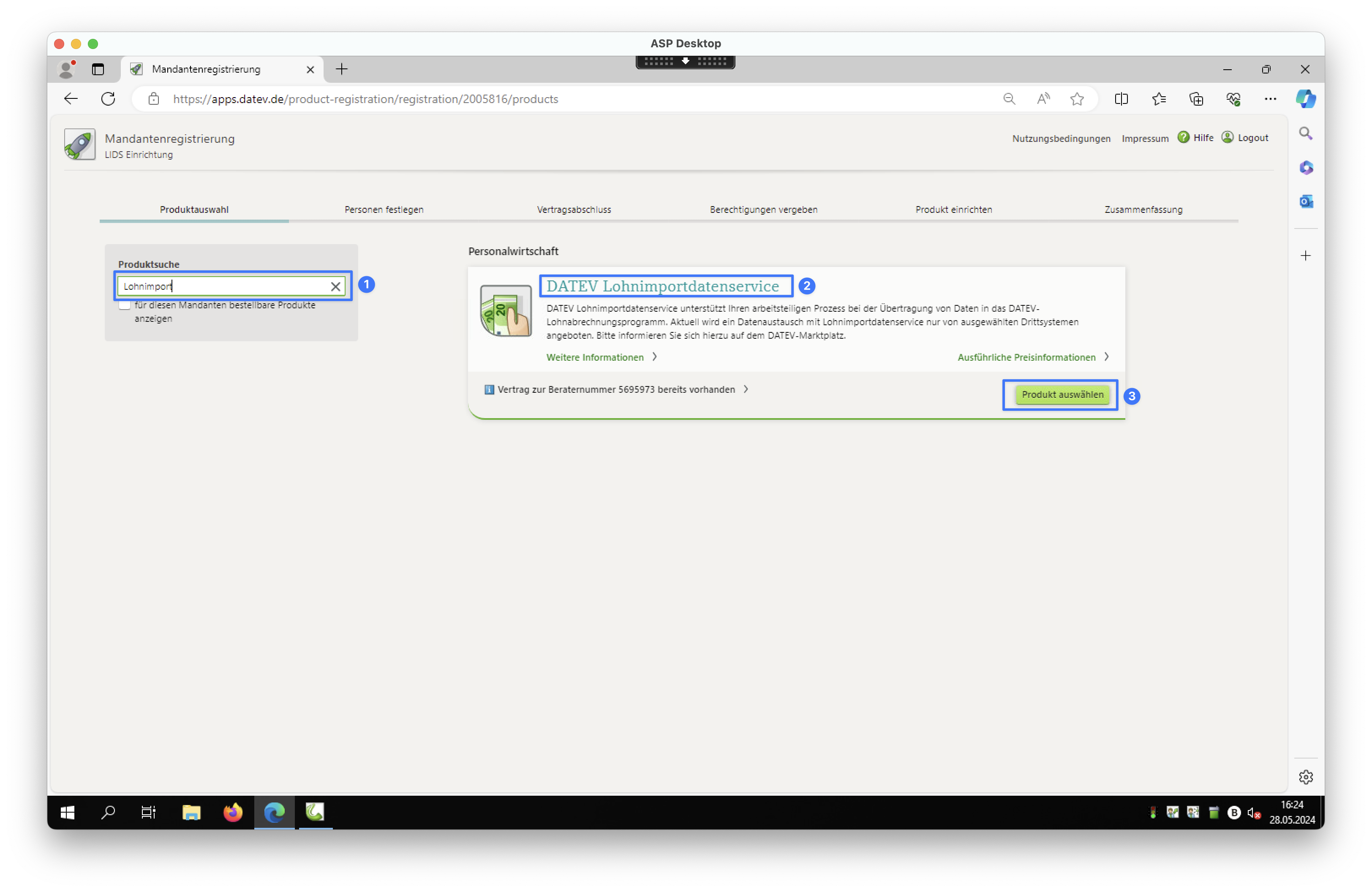Click the Mandantenregistrierung rocket logo icon
This screenshot has height=892, width=1372.
click(x=79, y=144)
